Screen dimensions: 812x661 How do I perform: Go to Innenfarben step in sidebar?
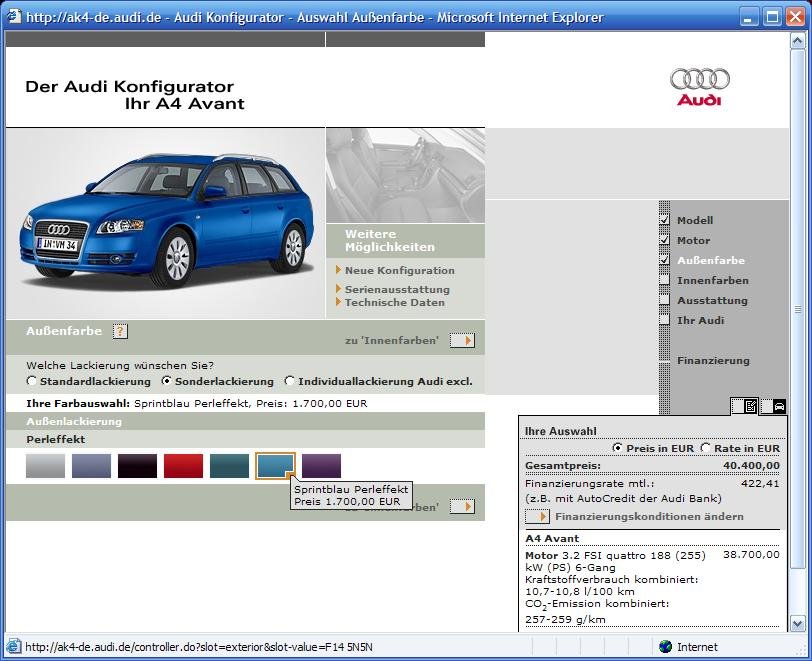coord(712,281)
